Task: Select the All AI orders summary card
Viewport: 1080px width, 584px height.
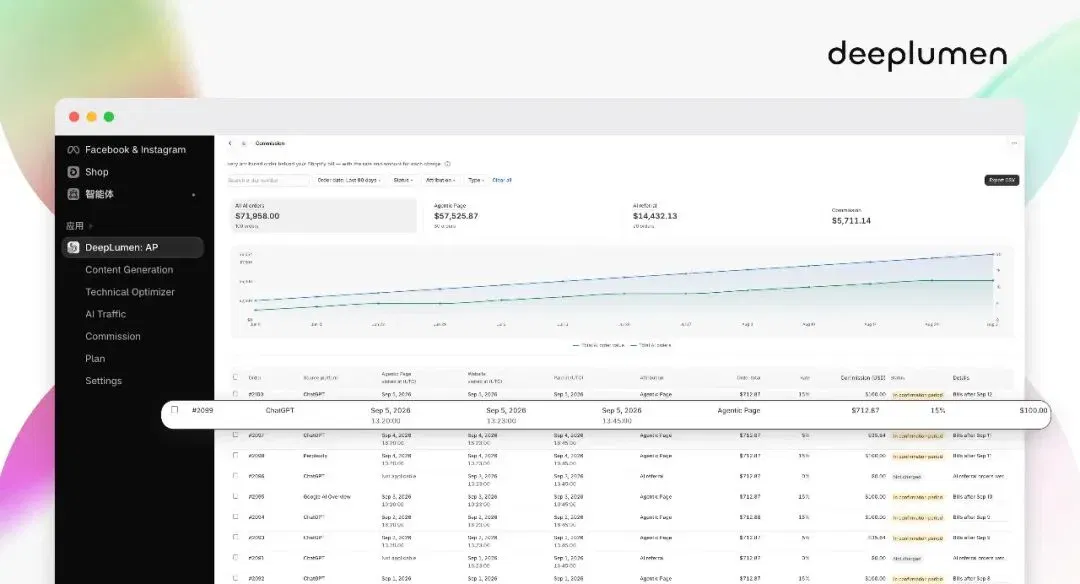Action: (x=323, y=216)
